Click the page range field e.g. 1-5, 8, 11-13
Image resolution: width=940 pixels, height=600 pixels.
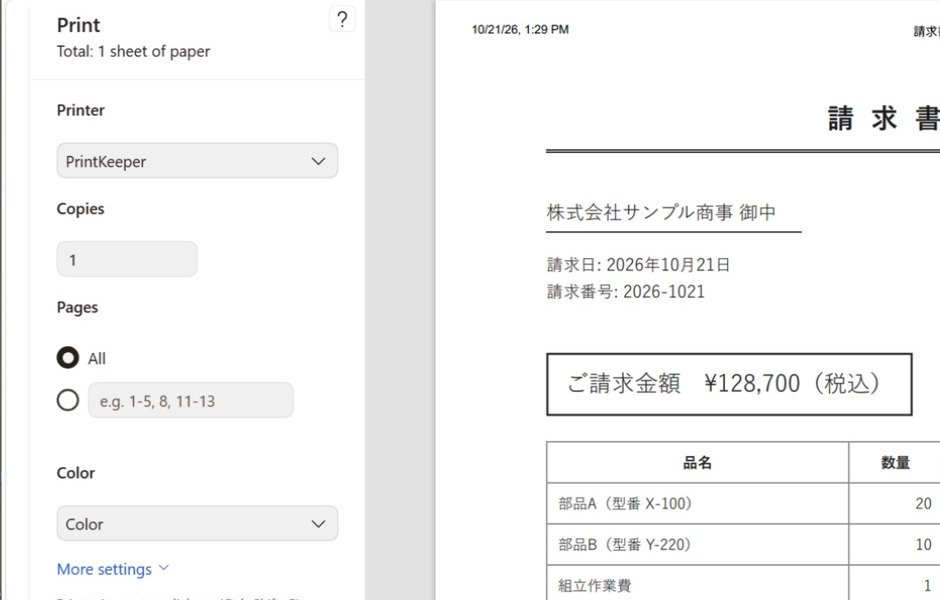[x=191, y=400]
